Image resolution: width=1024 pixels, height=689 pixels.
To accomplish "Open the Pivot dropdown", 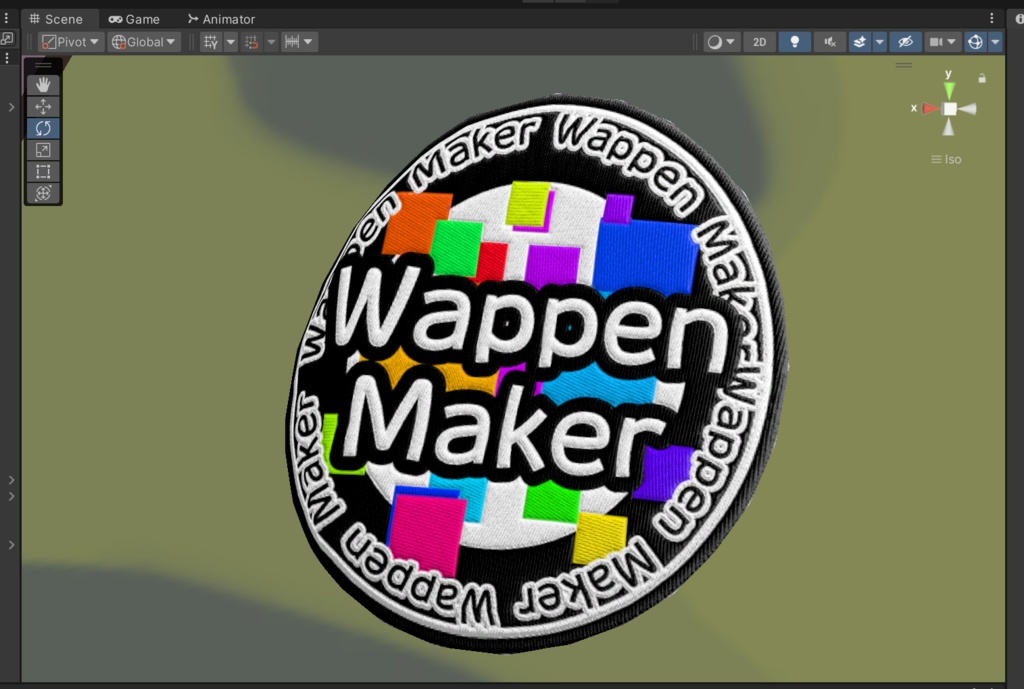I will pos(69,41).
